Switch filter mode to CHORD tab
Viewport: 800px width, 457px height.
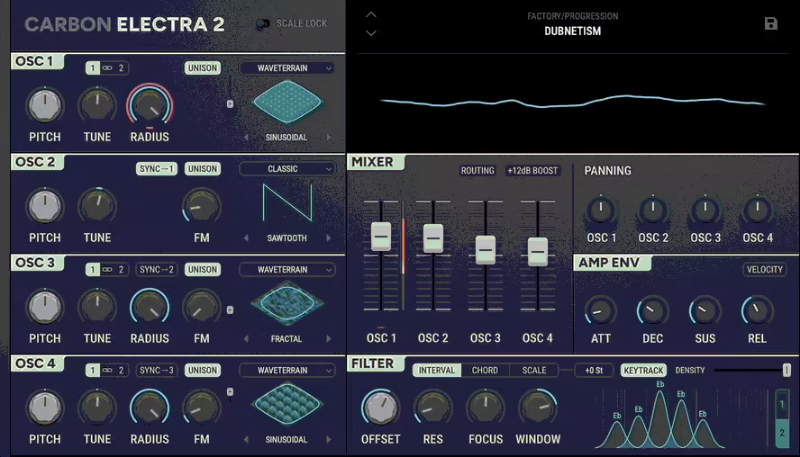[485, 370]
